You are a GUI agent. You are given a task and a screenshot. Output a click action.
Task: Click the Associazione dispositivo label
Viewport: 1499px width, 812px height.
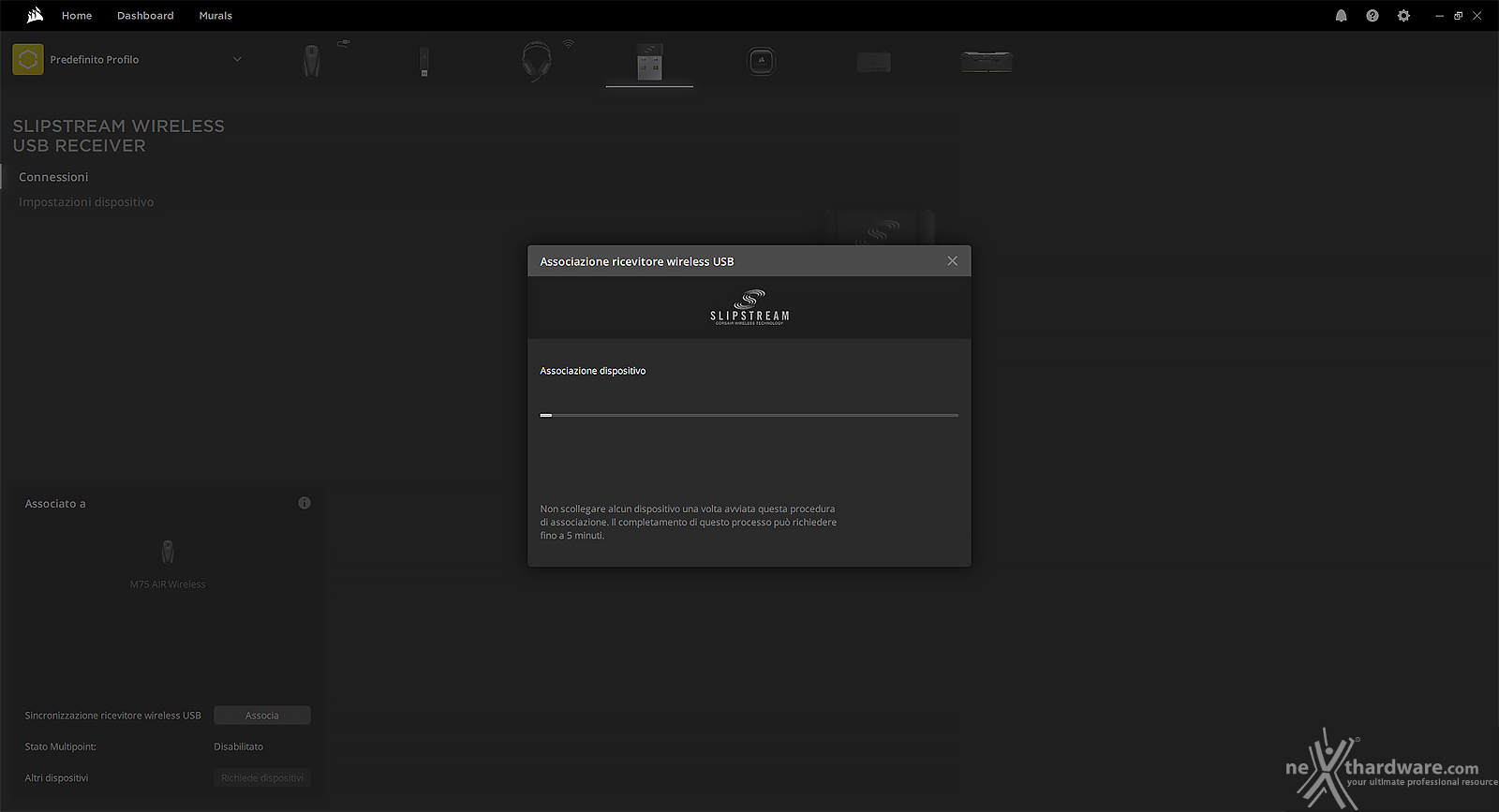click(593, 371)
